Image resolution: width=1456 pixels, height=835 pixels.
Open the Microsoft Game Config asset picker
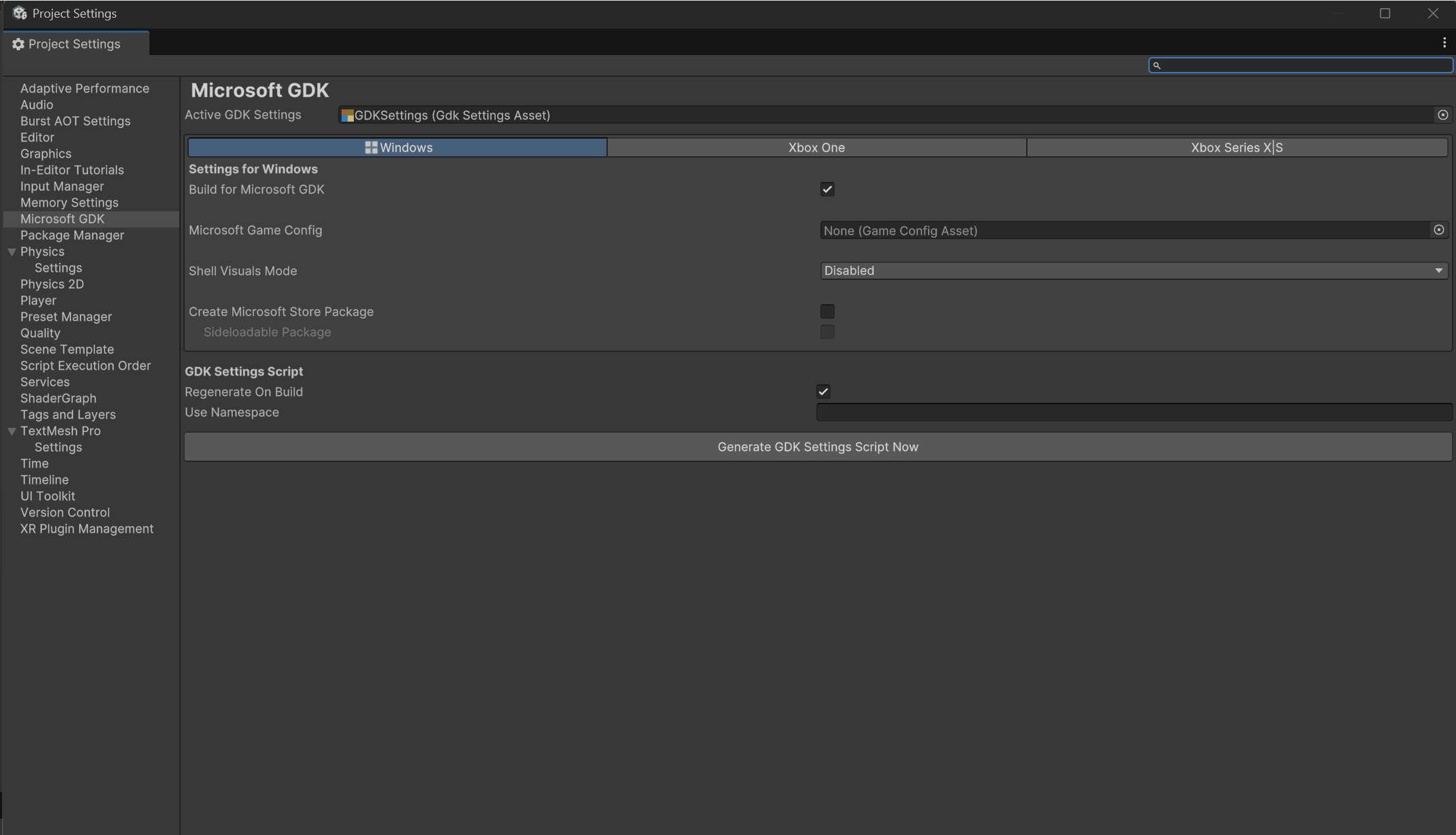click(1439, 230)
